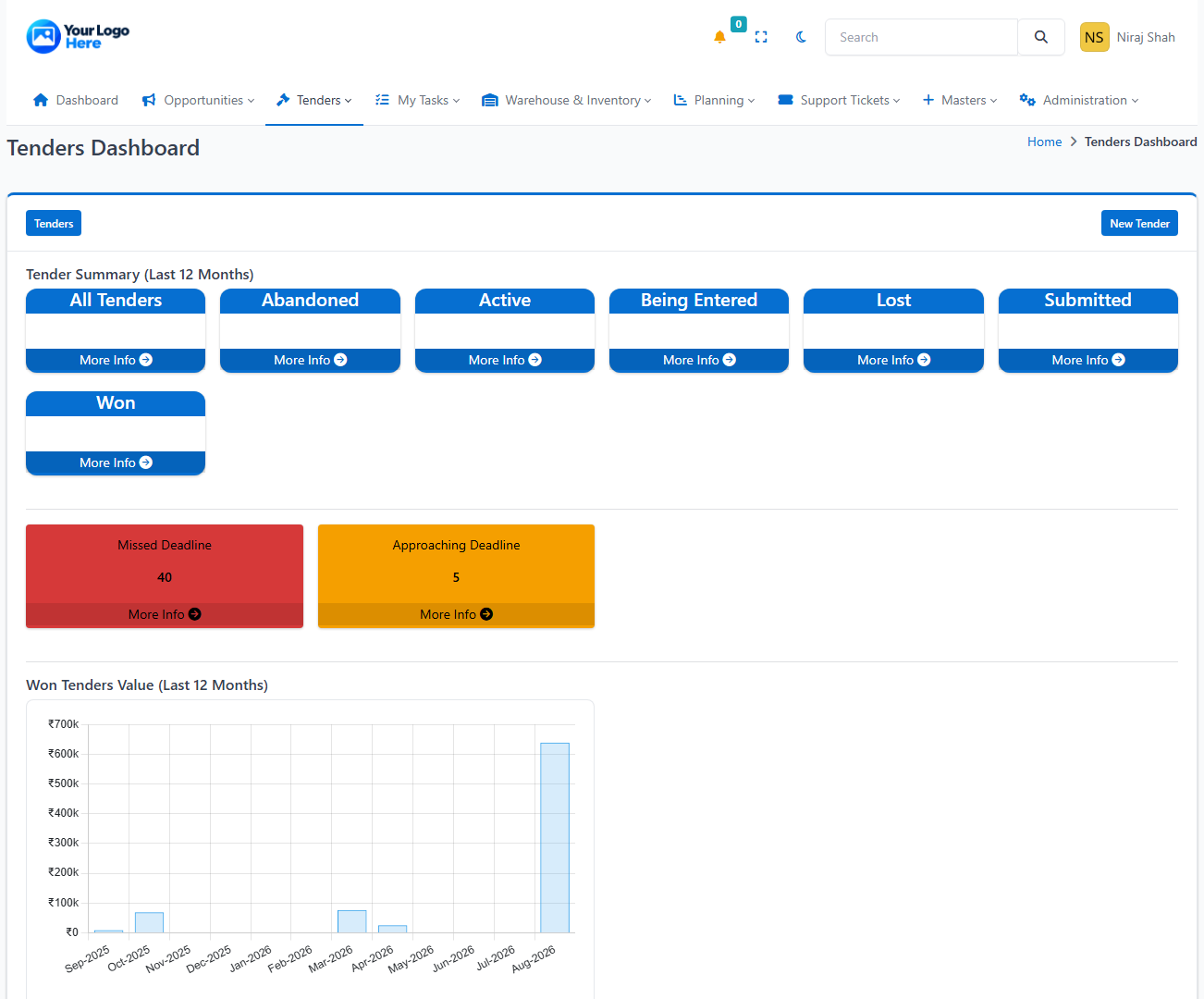Open the NS user avatar
1204x999 pixels.
coord(1094,37)
